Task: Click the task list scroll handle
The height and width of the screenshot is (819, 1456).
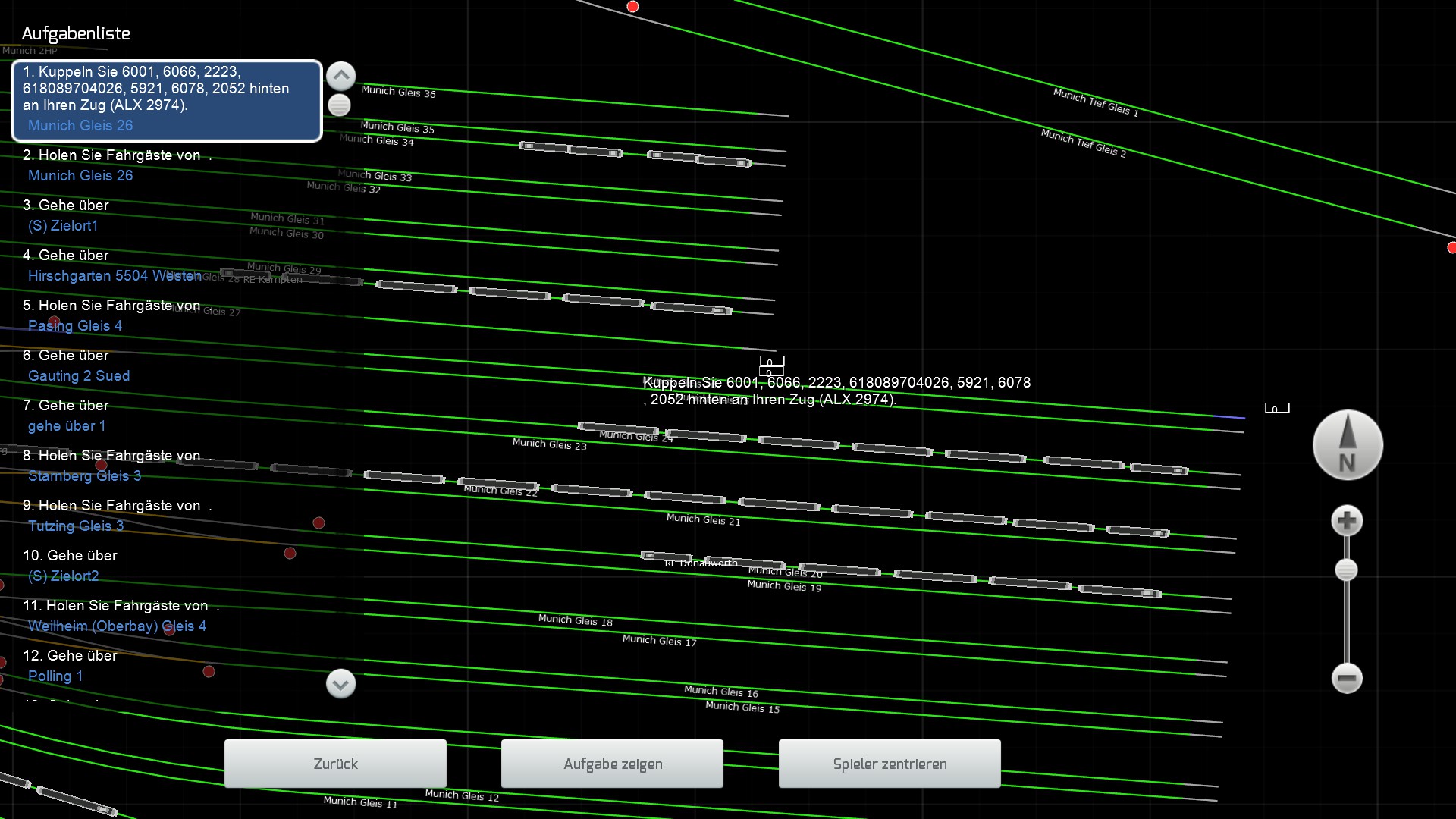Action: (339, 105)
